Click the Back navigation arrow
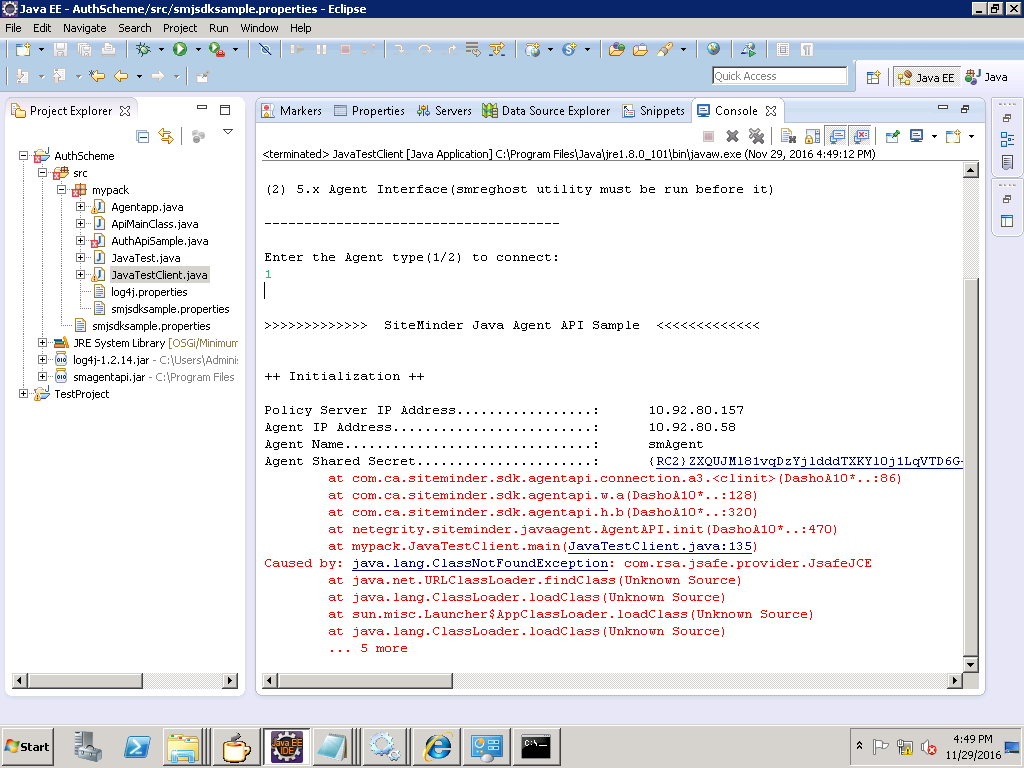This screenshot has height=768, width=1024. [x=121, y=76]
